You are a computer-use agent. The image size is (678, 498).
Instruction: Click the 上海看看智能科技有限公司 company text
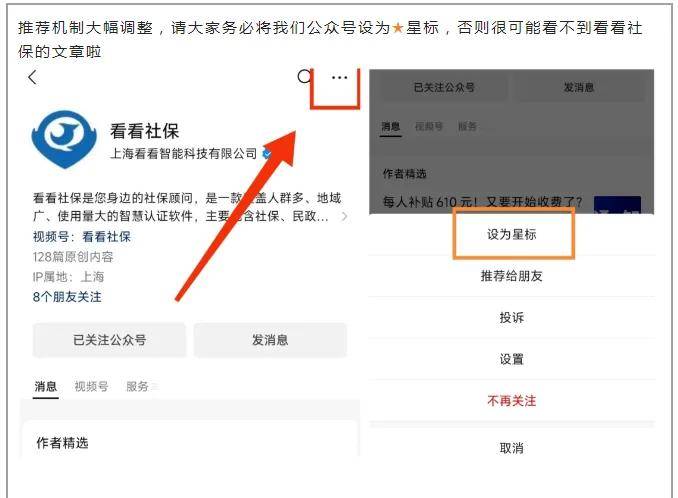coord(184,153)
